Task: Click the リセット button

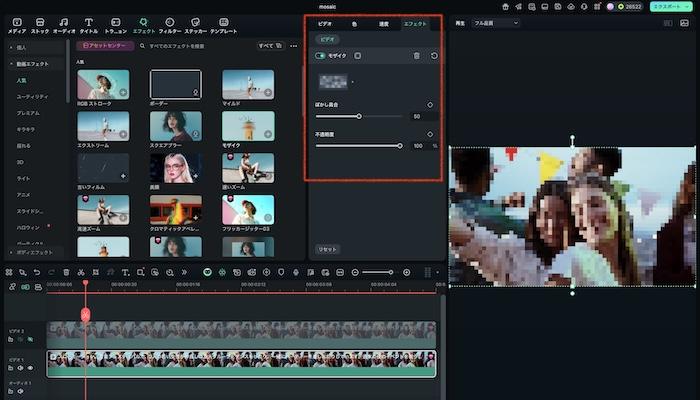Action: [327, 249]
